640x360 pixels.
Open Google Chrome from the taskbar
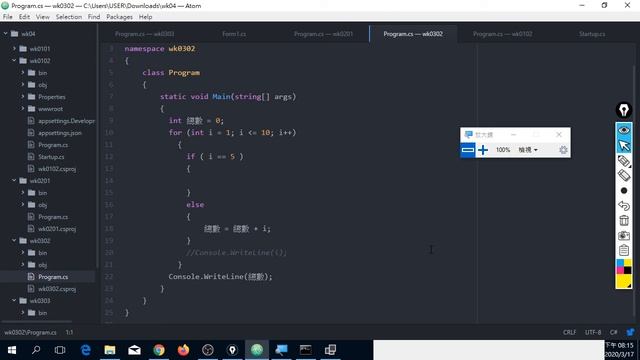click(x=159, y=350)
